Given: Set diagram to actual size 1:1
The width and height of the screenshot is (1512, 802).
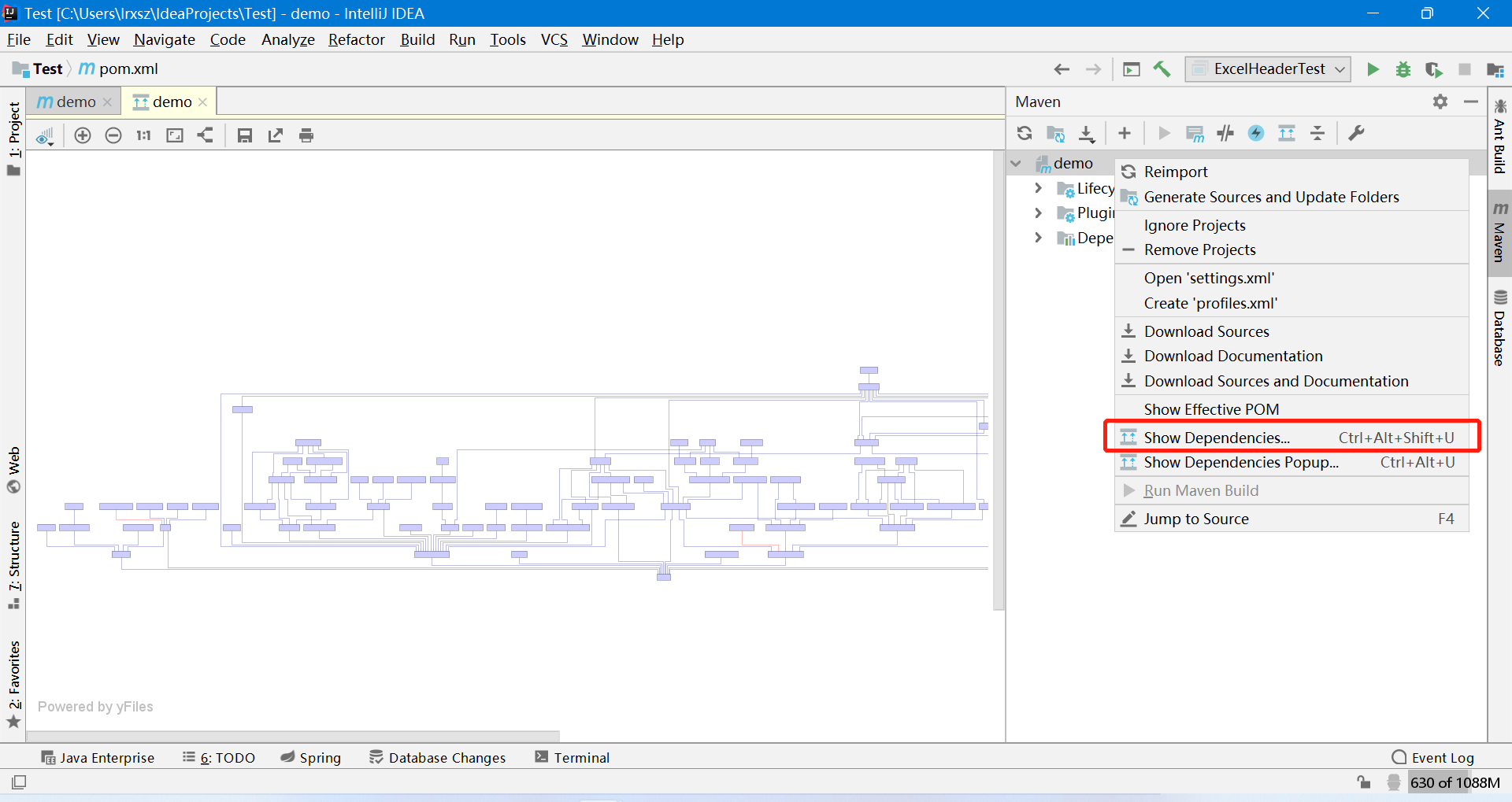Looking at the screenshot, I should (143, 135).
